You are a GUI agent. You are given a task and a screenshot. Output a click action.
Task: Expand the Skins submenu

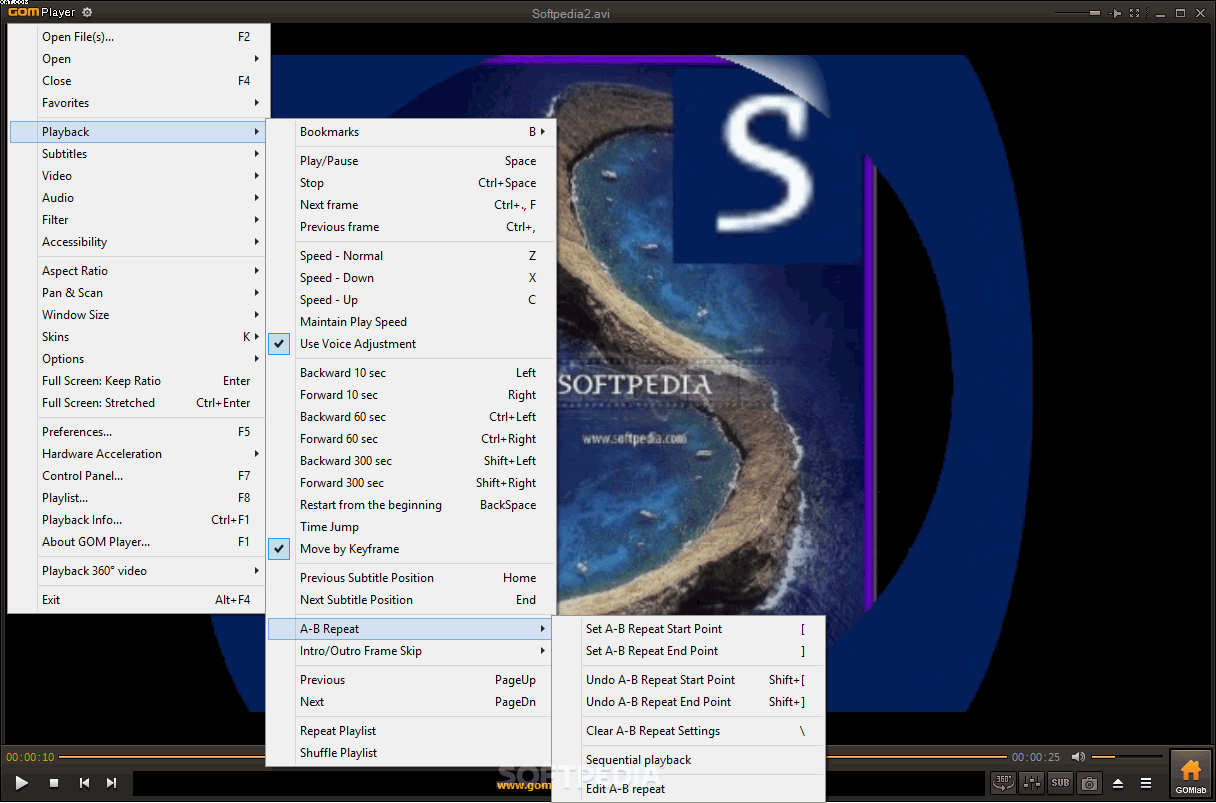[x=137, y=337]
